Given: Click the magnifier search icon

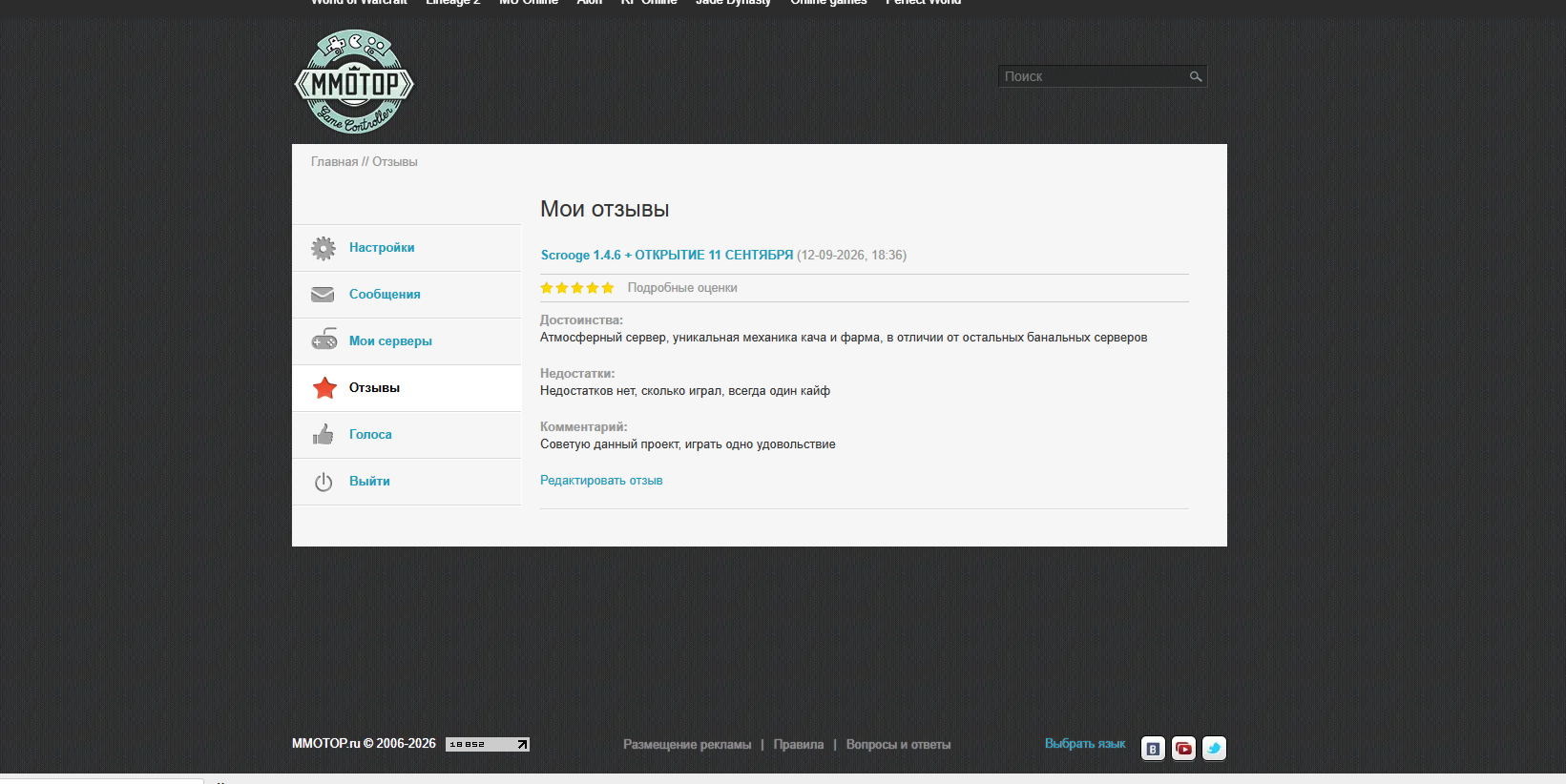Looking at the screenshot, I should coord(1195,76).
